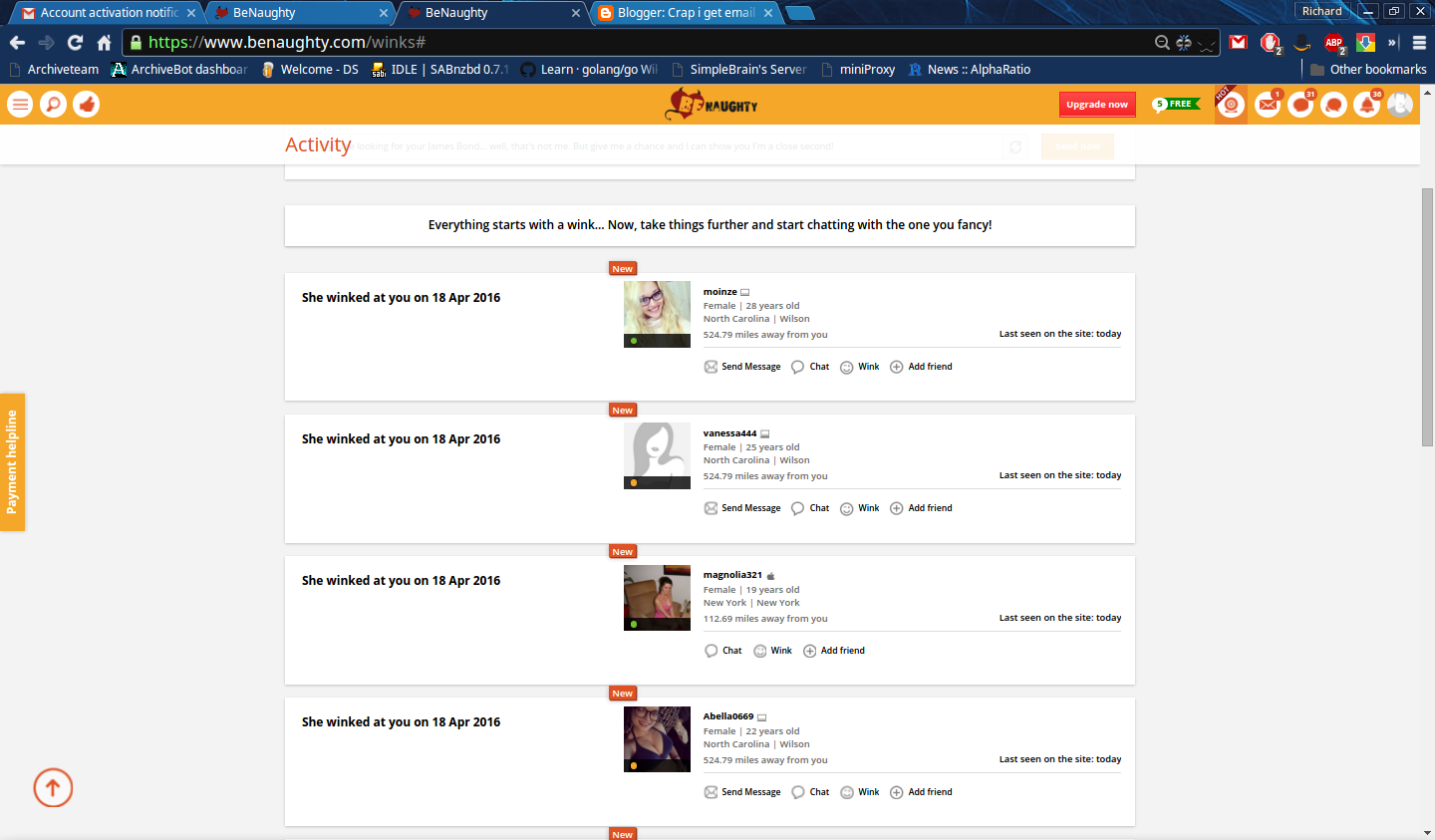Open the ArchiveBot dashboard bookmark
Viewport: 1435px width, 840px height.
(x=179, y=69)
